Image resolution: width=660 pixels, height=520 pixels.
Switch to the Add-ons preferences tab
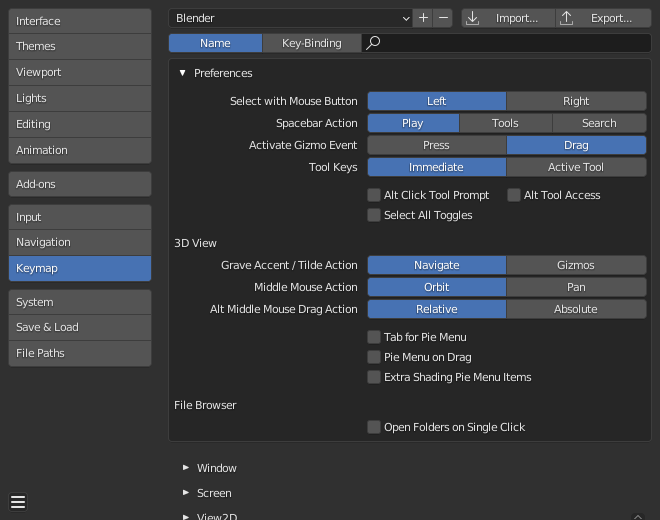80,184
